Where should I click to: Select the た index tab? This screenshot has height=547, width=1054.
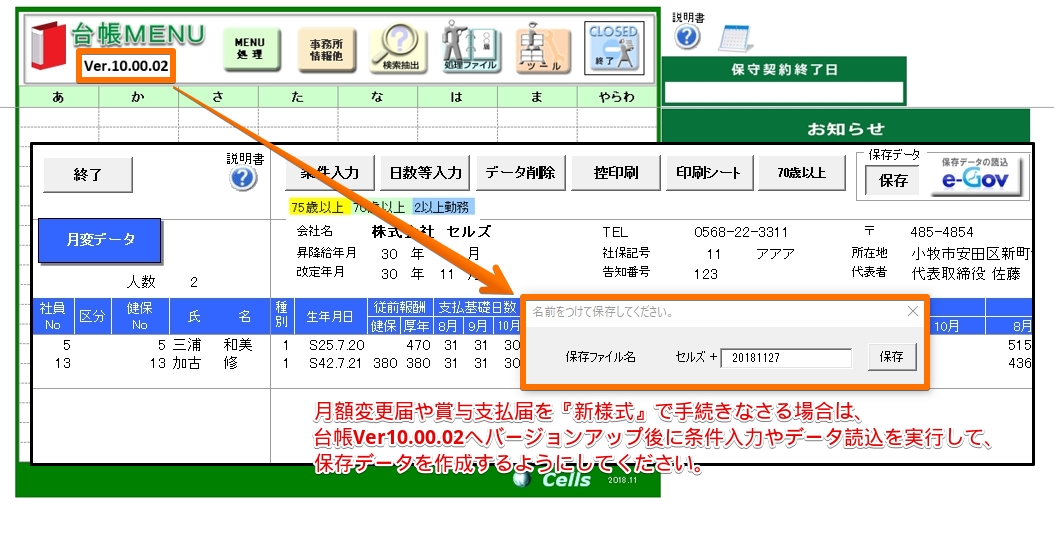(298, 97)
